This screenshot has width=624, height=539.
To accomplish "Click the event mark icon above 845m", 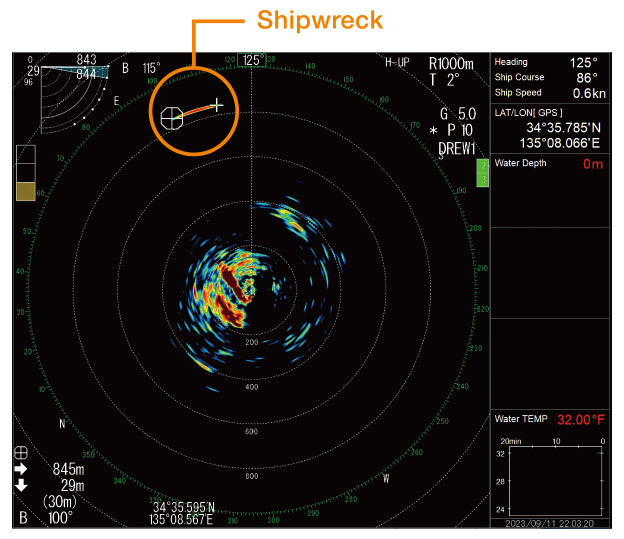I will point(21,453).
